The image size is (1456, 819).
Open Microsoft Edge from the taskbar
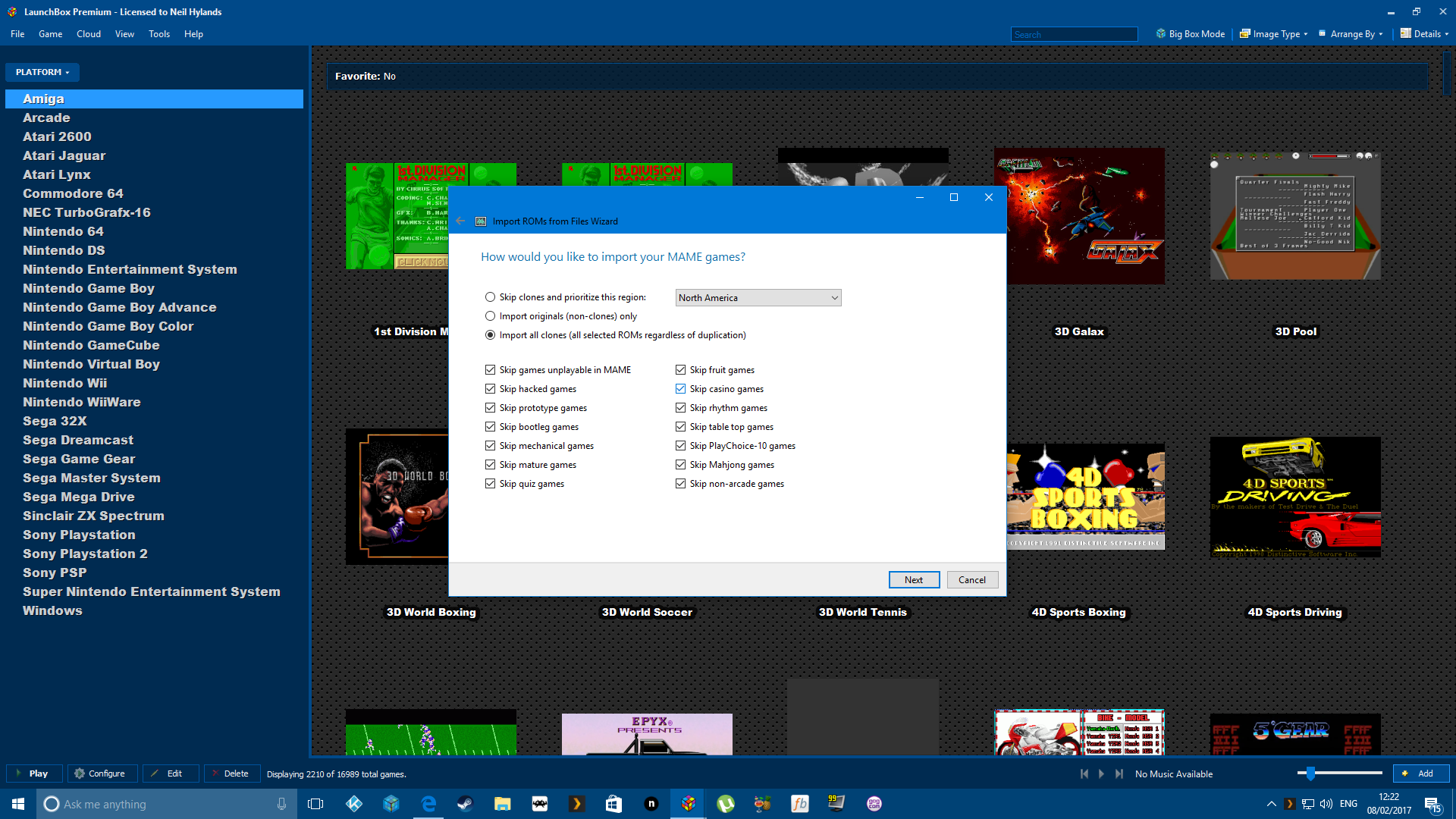[428, 804]
